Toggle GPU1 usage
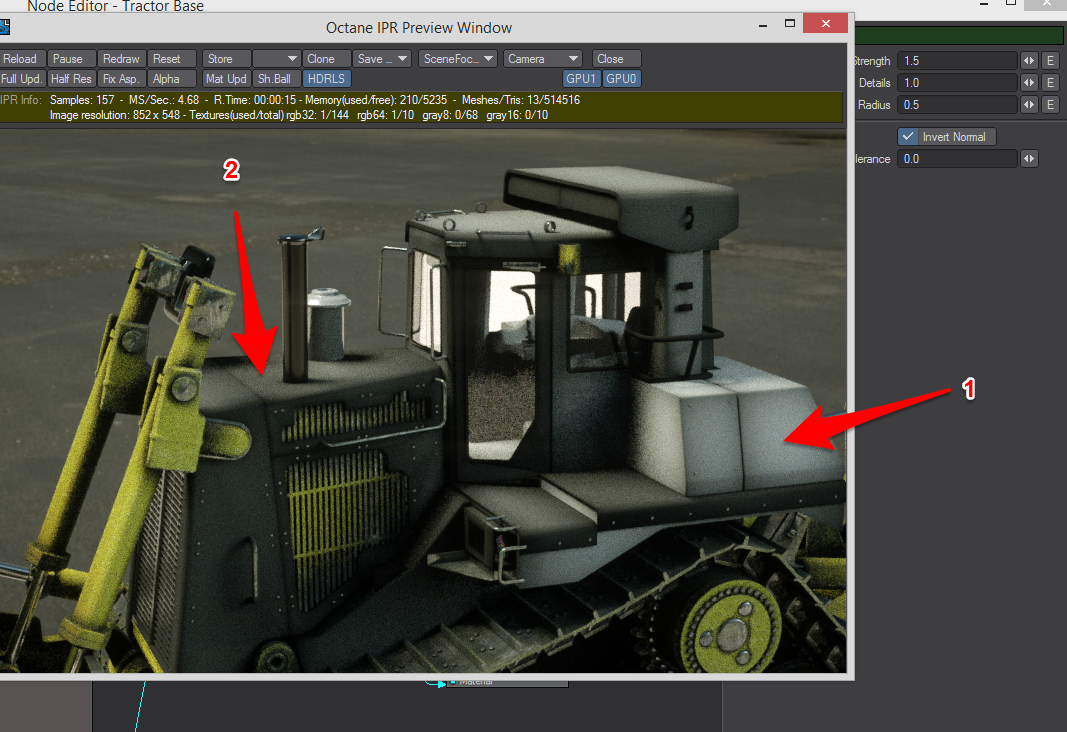This screenshot has height=732, width=1067. click(x=581, y=79)
